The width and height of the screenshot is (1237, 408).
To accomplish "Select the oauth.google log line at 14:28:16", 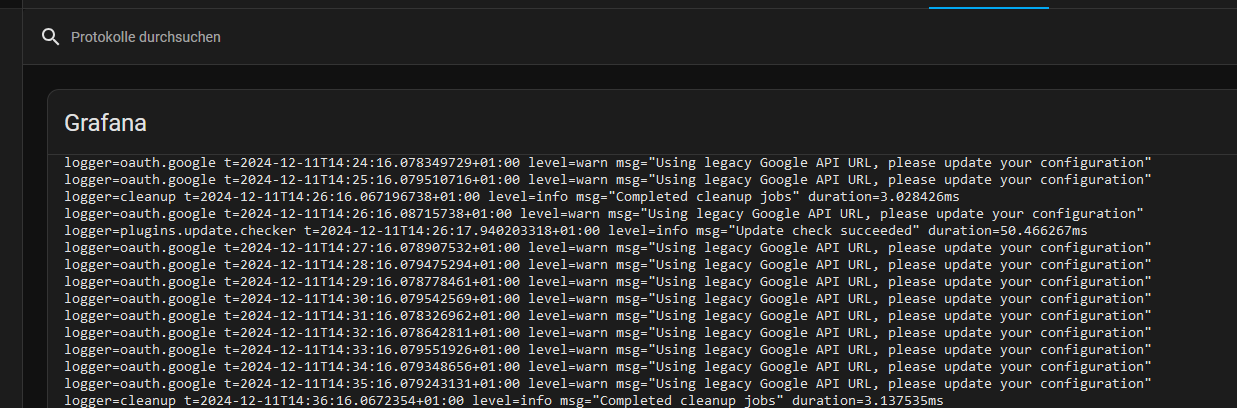I will [608, 264].
